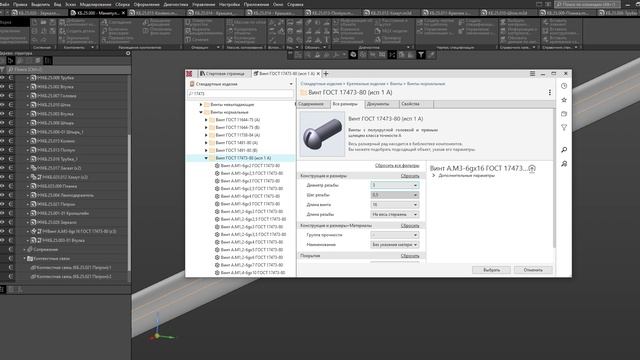Screen dimensions: 640x360
Task: Open the three-dot menu beside Винт ГОСТ 17473-80 title
Action: tap(549, 93)
